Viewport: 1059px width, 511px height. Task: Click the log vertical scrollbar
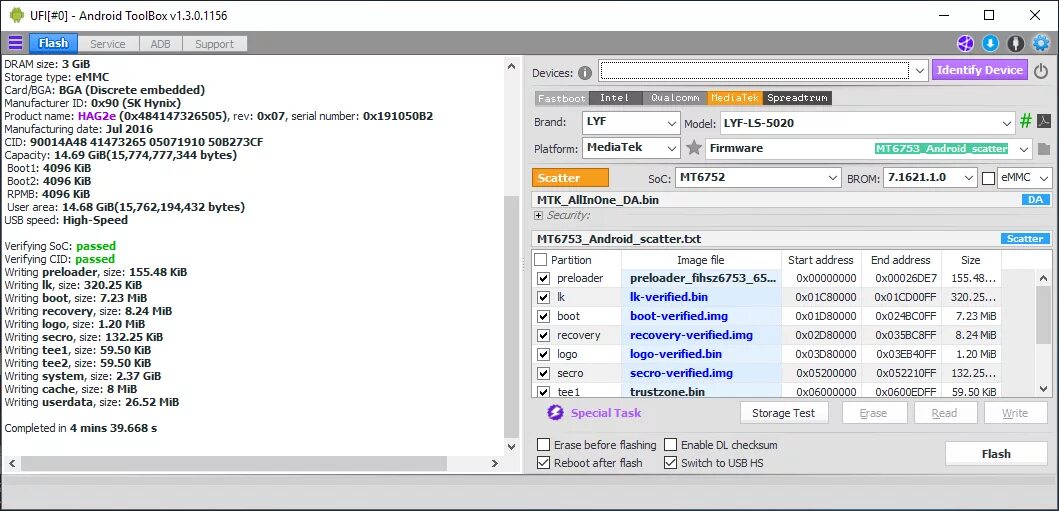pyautogui.click(x=513, y=317)
